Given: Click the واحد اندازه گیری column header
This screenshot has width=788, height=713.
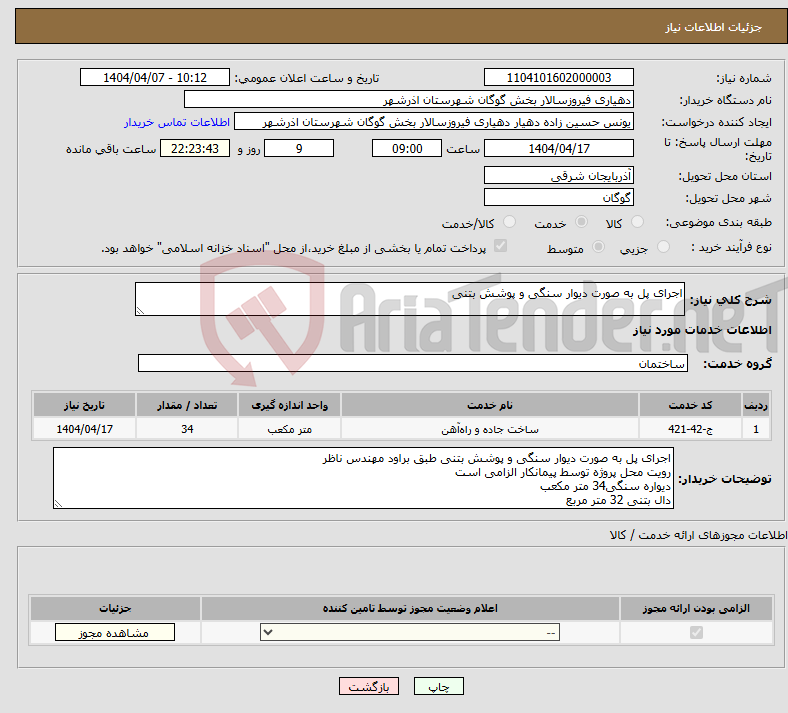Looking at the screenshot, I should [x=289, y=405].
